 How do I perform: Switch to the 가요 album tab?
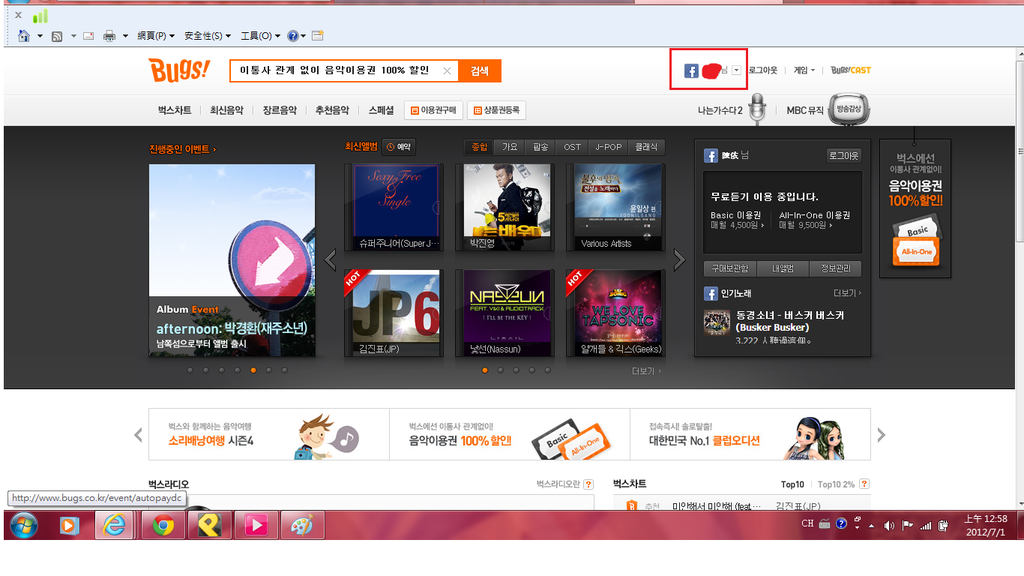coord(509,148)
